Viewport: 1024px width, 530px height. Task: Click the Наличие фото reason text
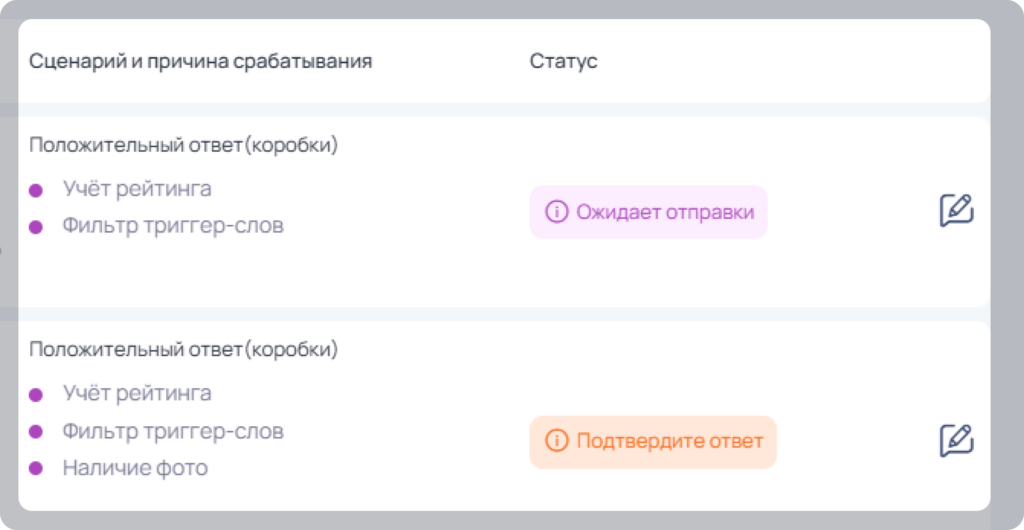(135, 468)
